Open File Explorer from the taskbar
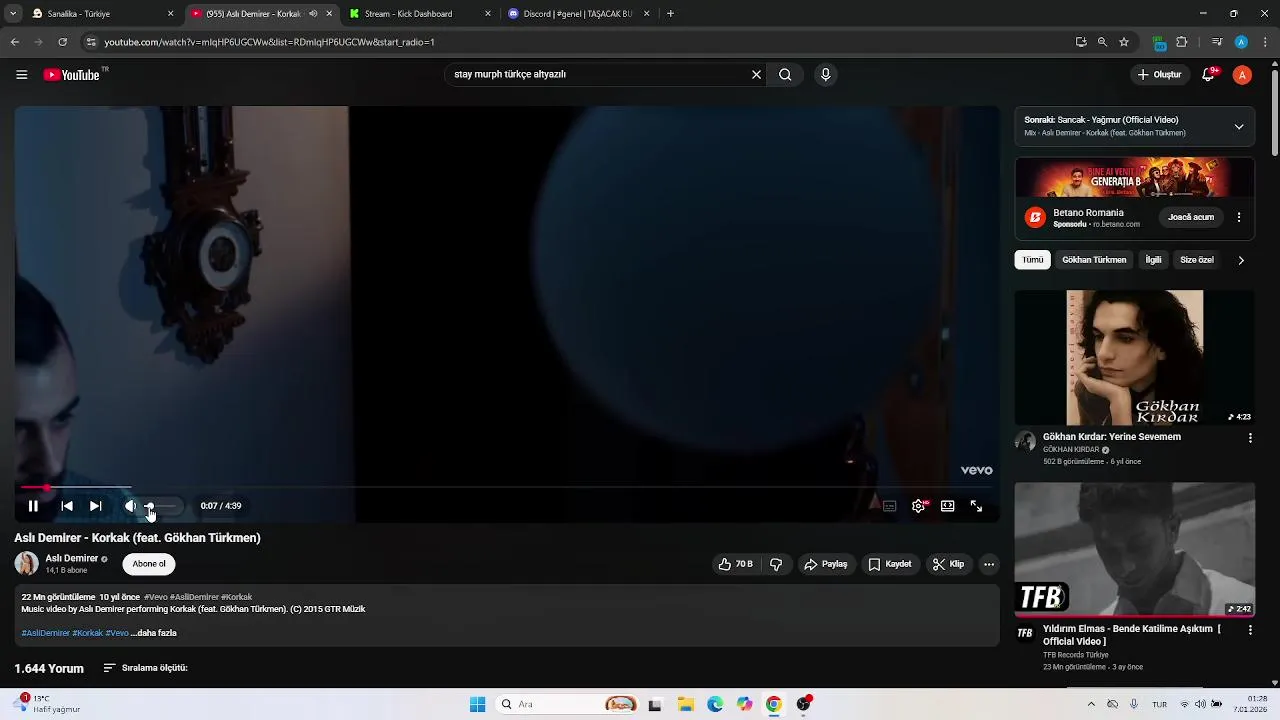Image resolution: width=1280 pixels, height=720 pixels. coord(685,704)
